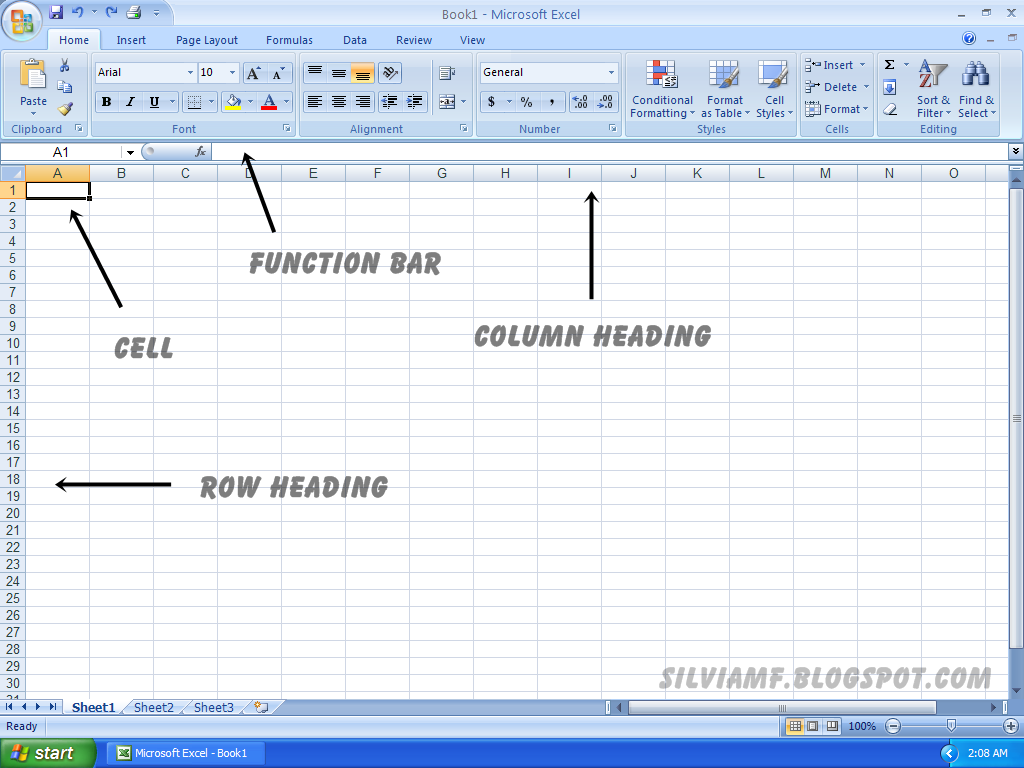Image resolution: width=1024 pixels, height=768 pixels.
Task: Click Format cells button
Action: tap(837, 109)
